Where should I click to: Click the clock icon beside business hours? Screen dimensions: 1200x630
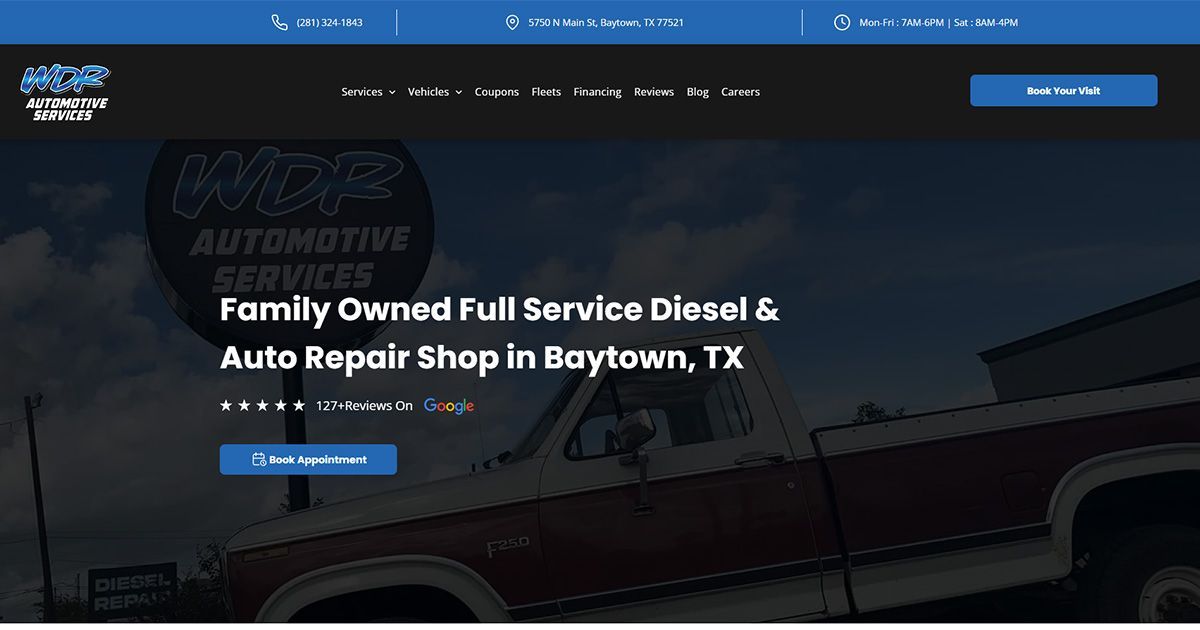coord(842,21)
